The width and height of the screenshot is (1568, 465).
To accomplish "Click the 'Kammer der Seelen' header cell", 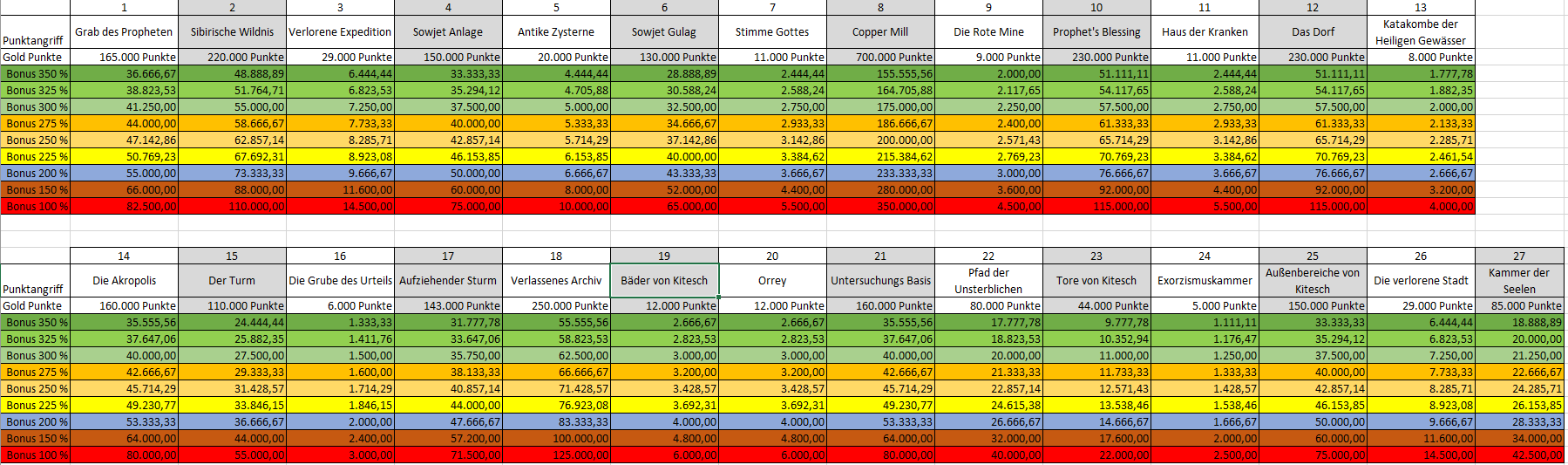I will 1519,281.
